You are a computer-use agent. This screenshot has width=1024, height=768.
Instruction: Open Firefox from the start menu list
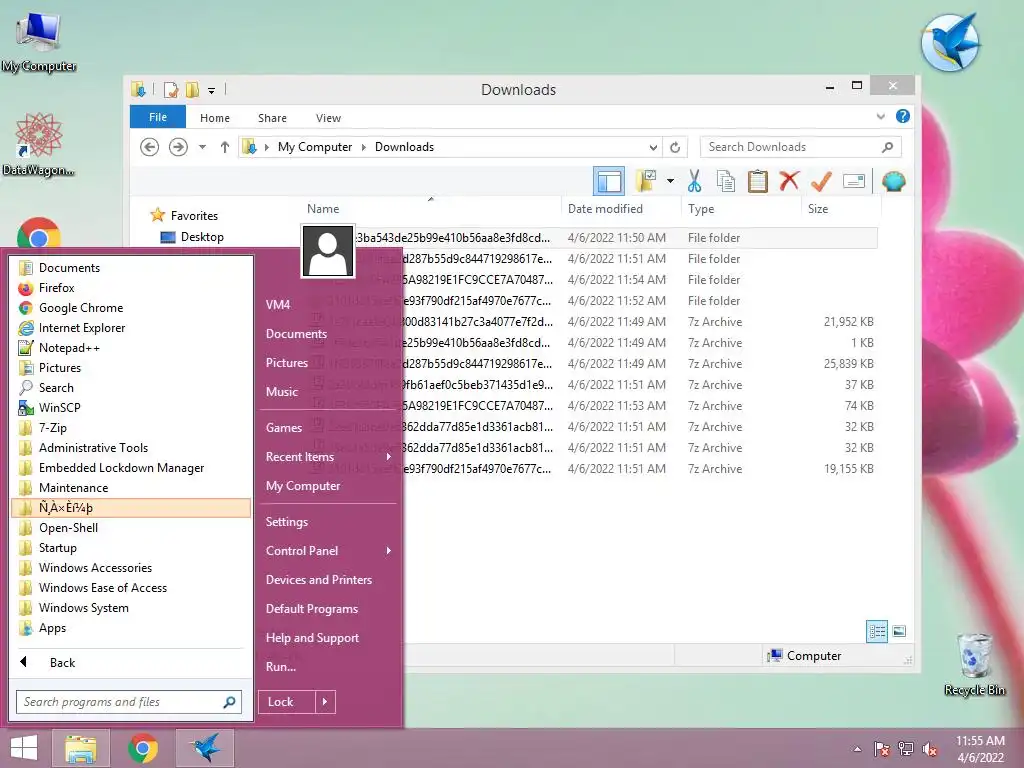click(x=56, y=288)
